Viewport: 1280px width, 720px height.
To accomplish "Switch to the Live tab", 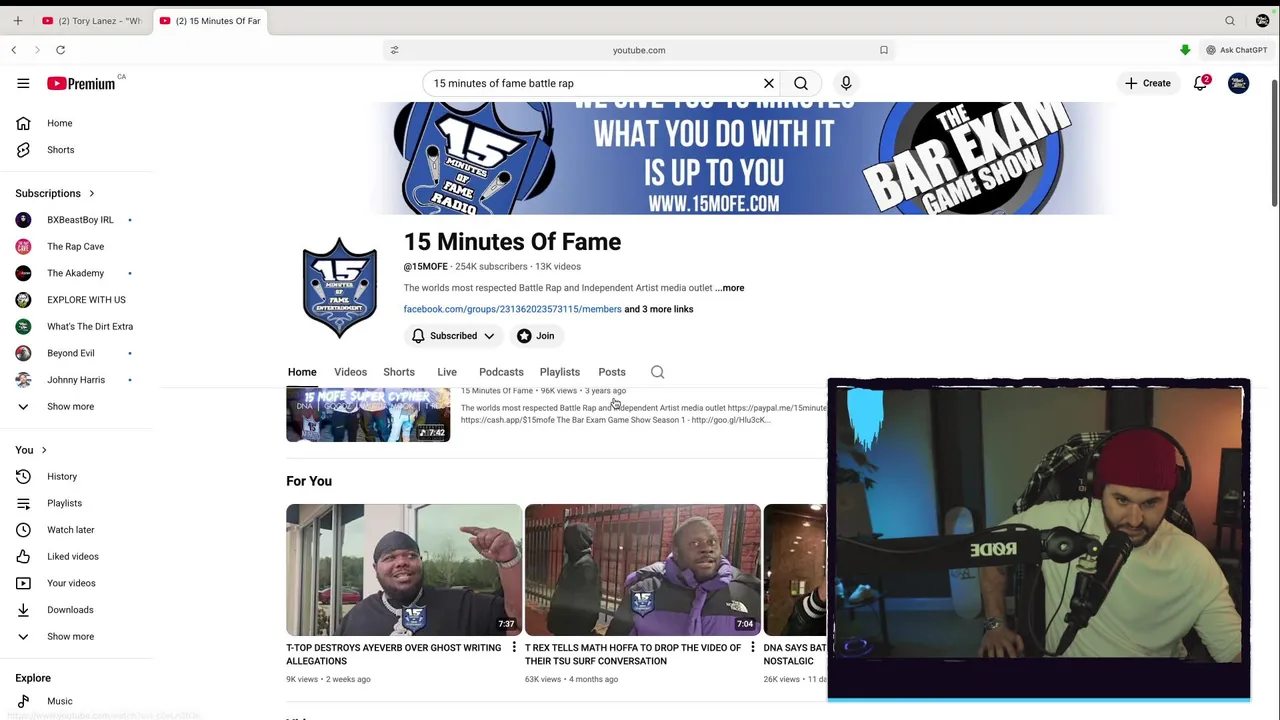I will tap(447, 372).
